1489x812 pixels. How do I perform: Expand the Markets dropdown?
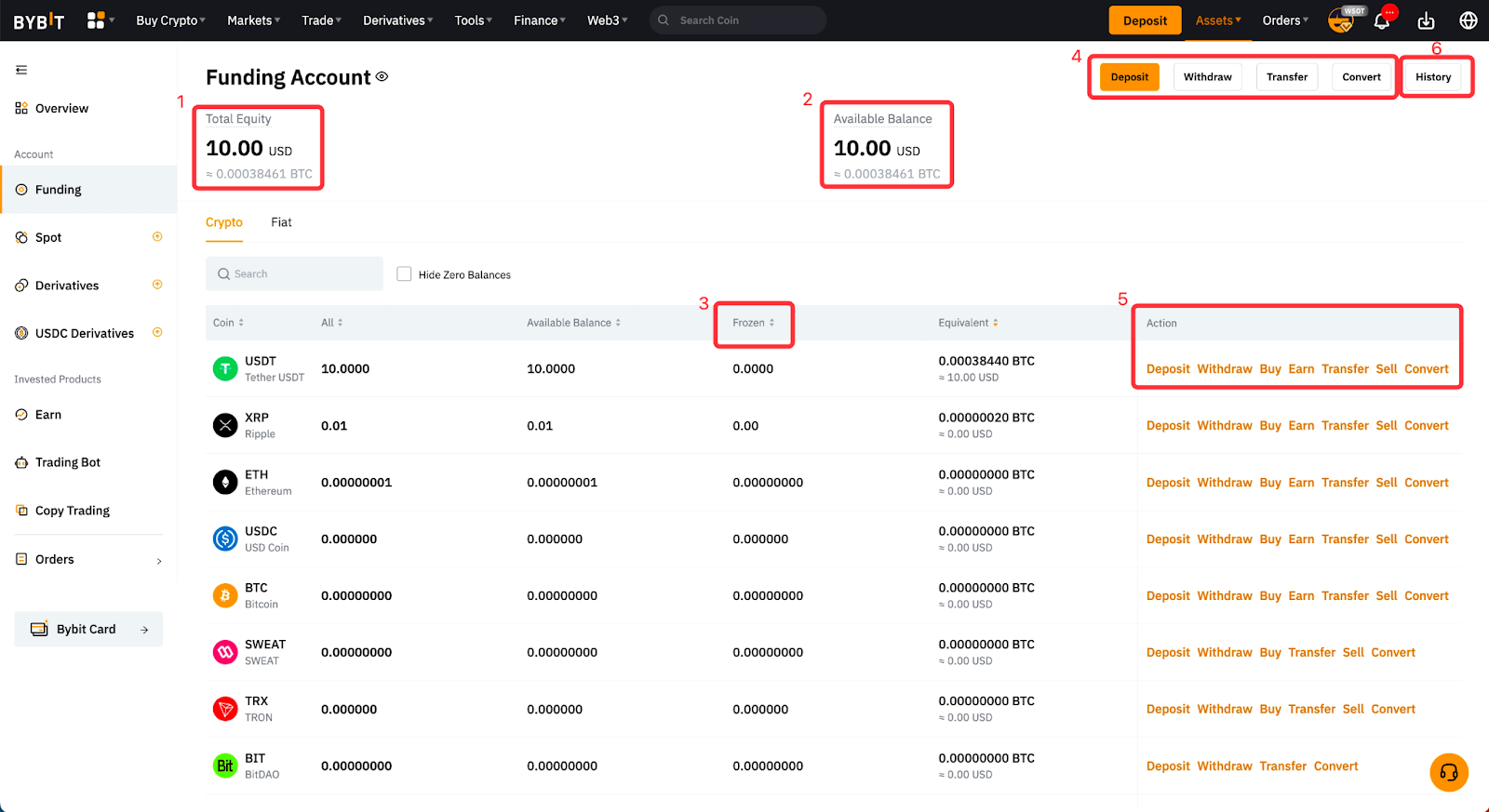[253, 20]
